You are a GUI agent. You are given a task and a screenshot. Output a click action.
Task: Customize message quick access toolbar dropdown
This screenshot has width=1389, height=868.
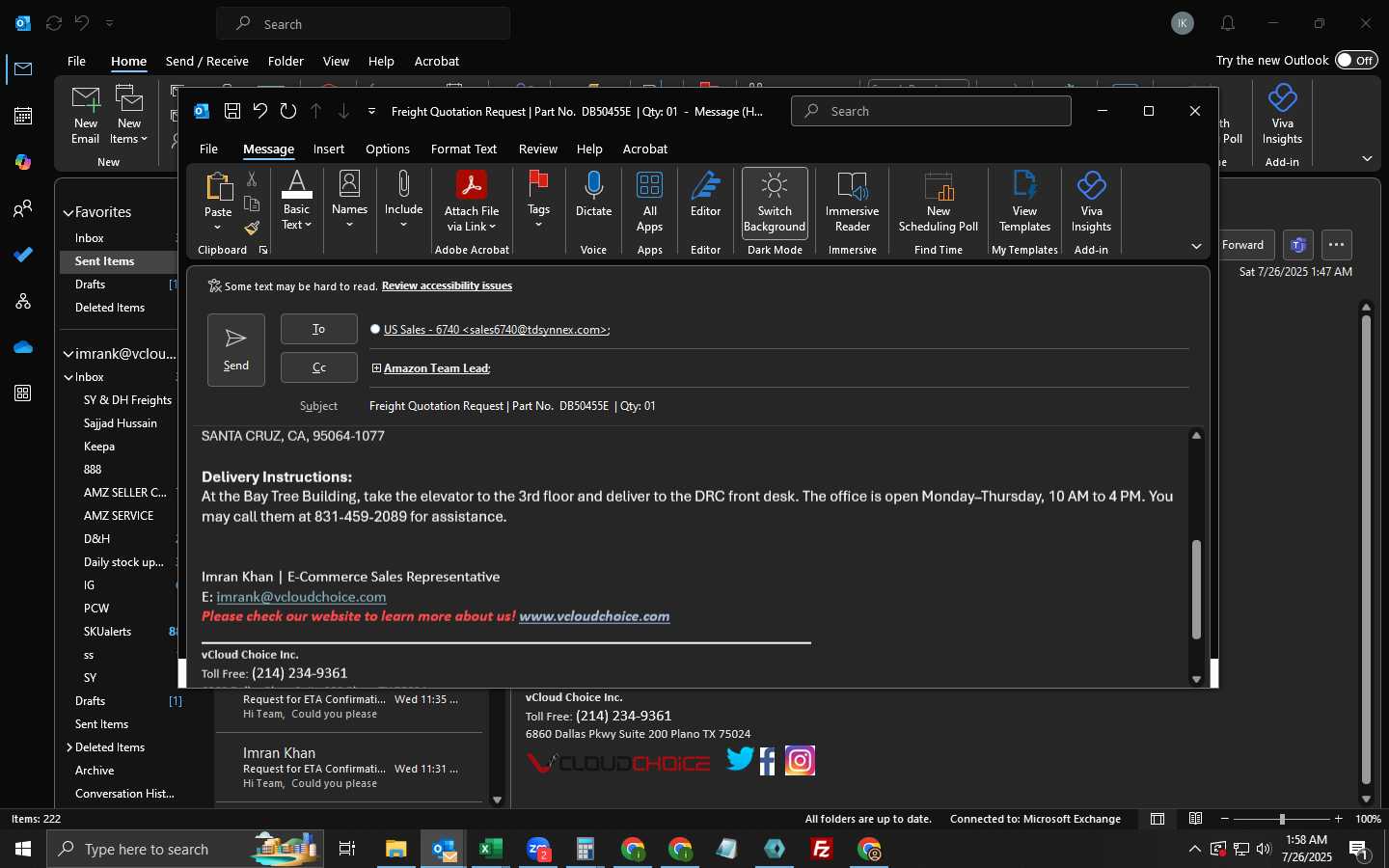[371, 111]
